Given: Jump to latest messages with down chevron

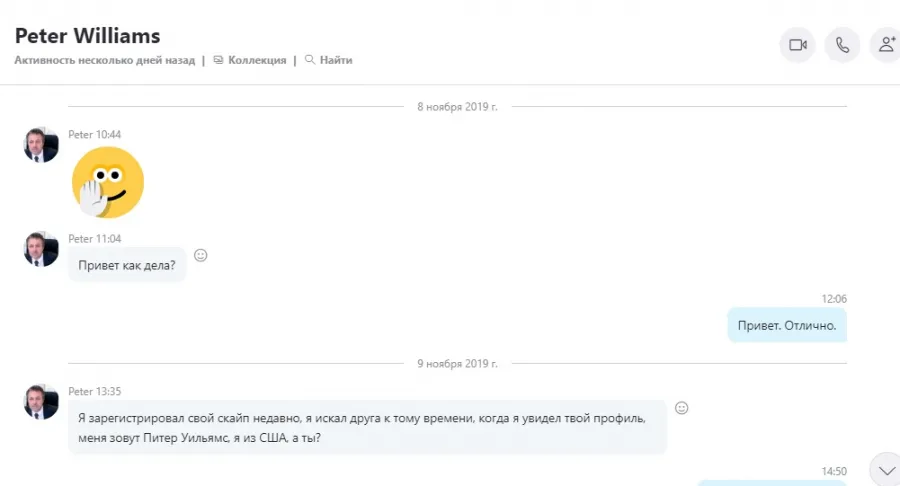Looking at the screenshot, I should [x=887, y=471].
